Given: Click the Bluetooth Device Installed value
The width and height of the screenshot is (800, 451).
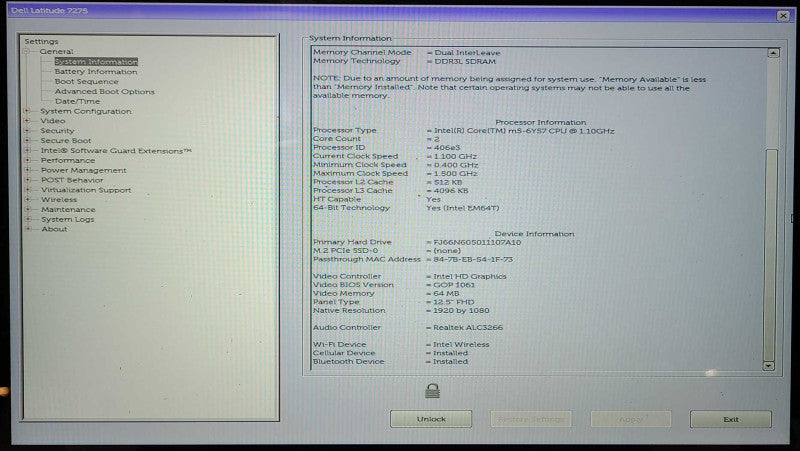Looking at the screenshot, I should point(451,362).
